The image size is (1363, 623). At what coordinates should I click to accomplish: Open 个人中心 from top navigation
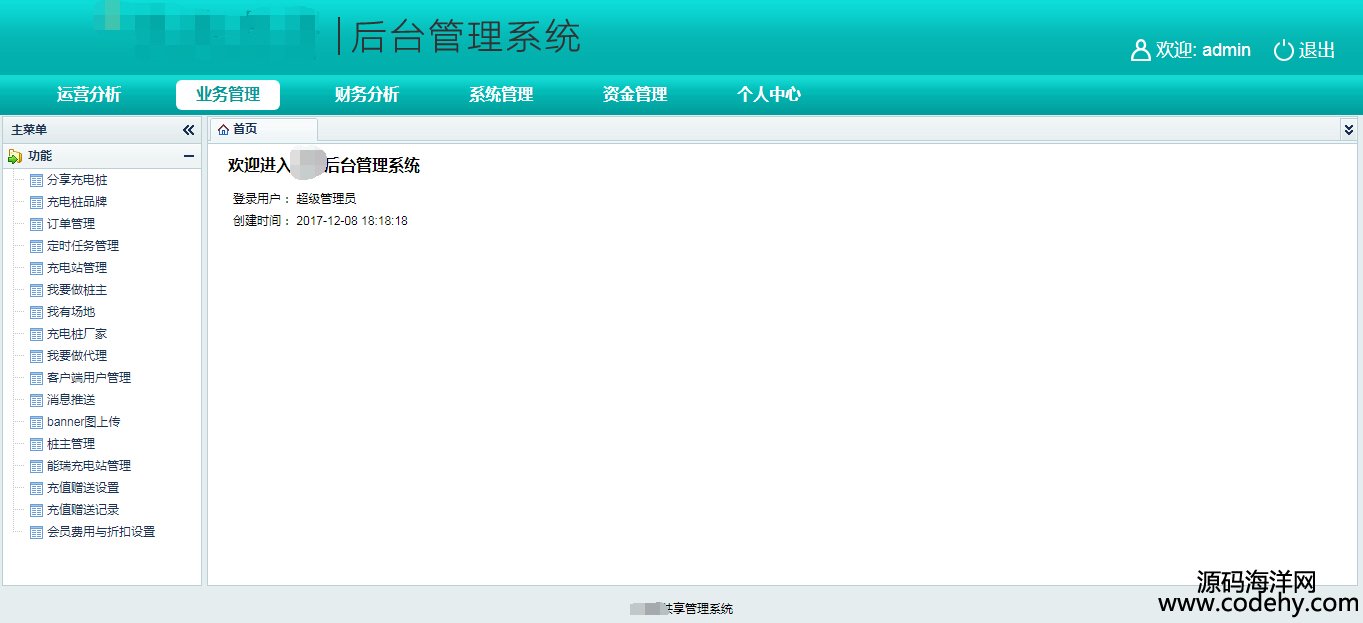768,95
